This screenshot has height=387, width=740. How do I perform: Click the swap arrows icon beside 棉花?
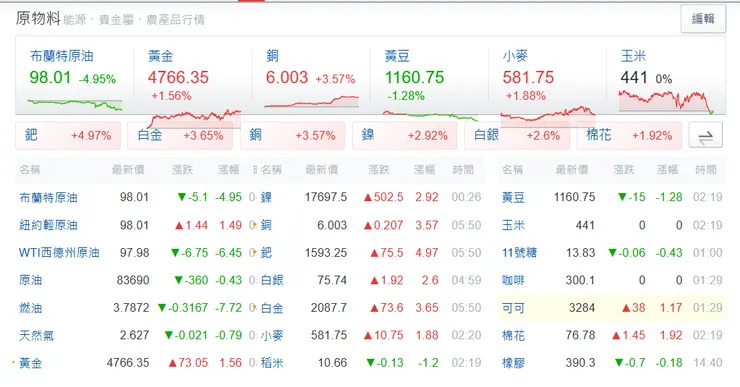(706, 135)
